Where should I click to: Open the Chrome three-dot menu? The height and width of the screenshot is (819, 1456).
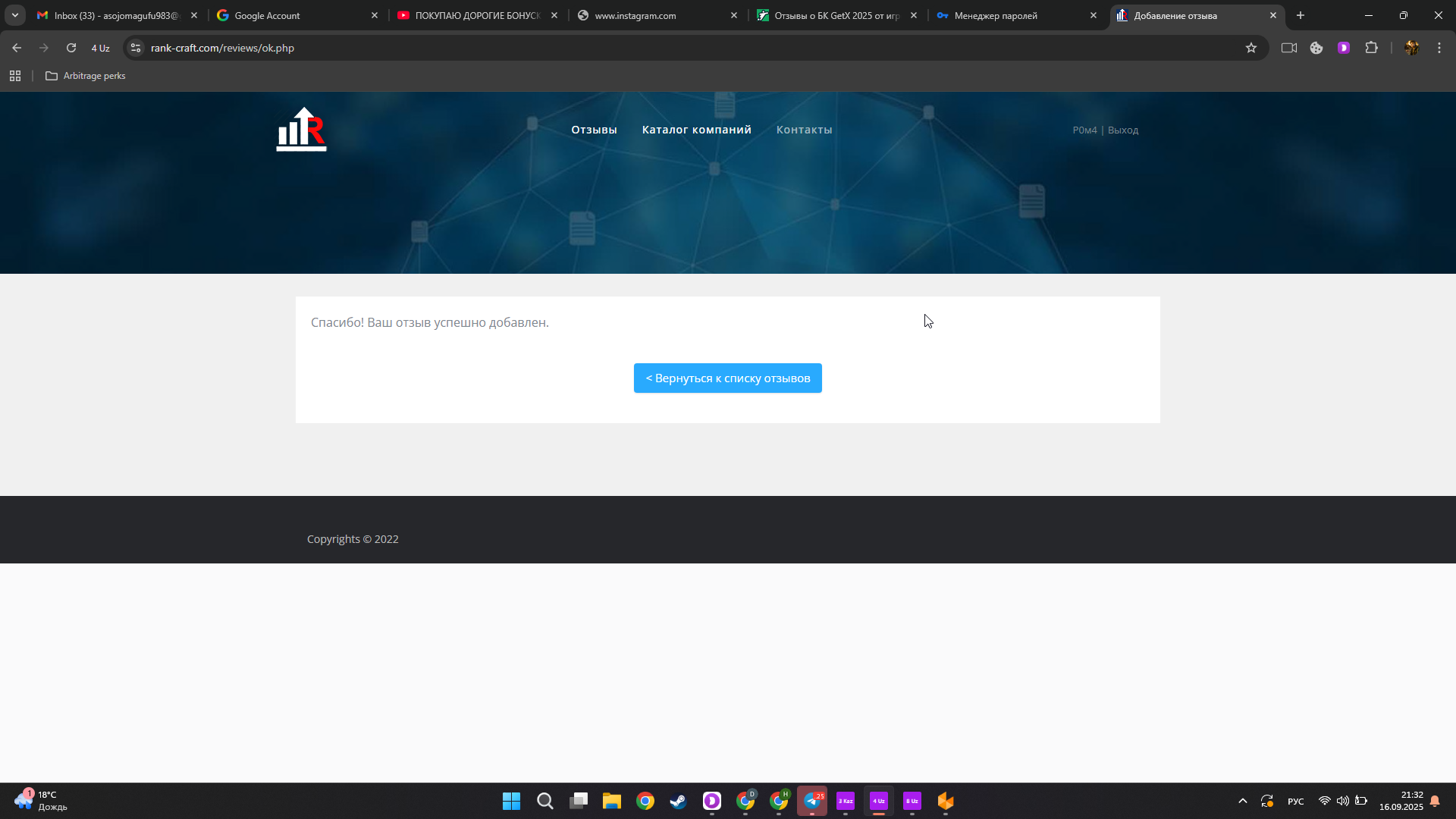coord(1439,48)
